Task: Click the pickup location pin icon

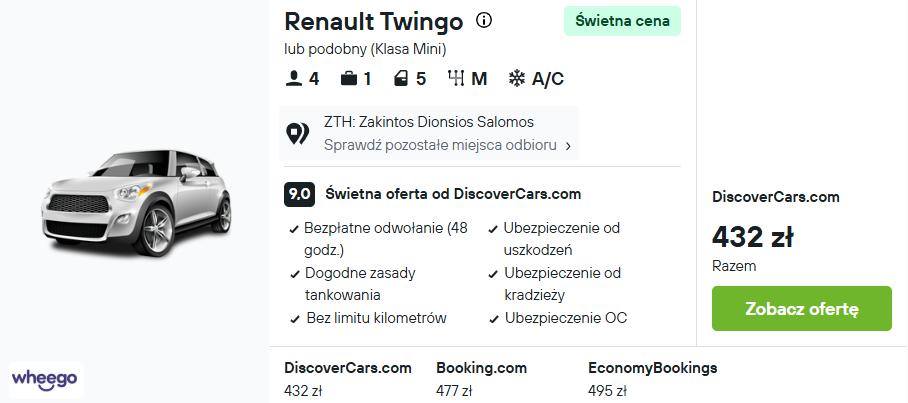Action: click(298, 134)
